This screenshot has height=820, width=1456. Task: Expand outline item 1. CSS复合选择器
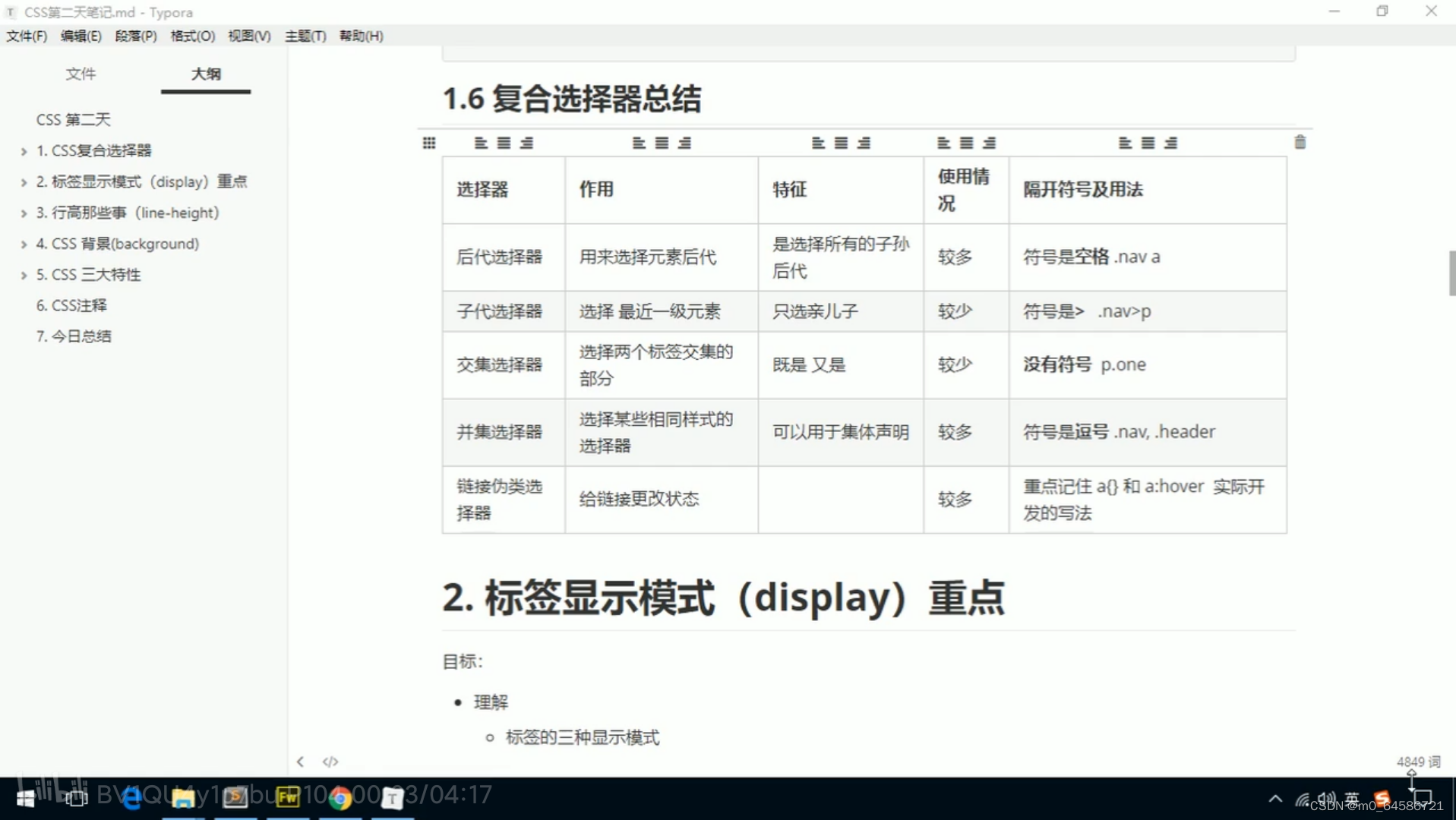tap(24, 151)
